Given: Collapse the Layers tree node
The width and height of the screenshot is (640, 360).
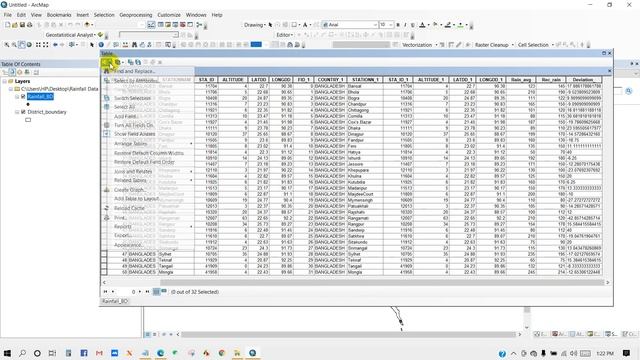Looking at the screenshot, I should pyautogui.click(x=4, y=81).
